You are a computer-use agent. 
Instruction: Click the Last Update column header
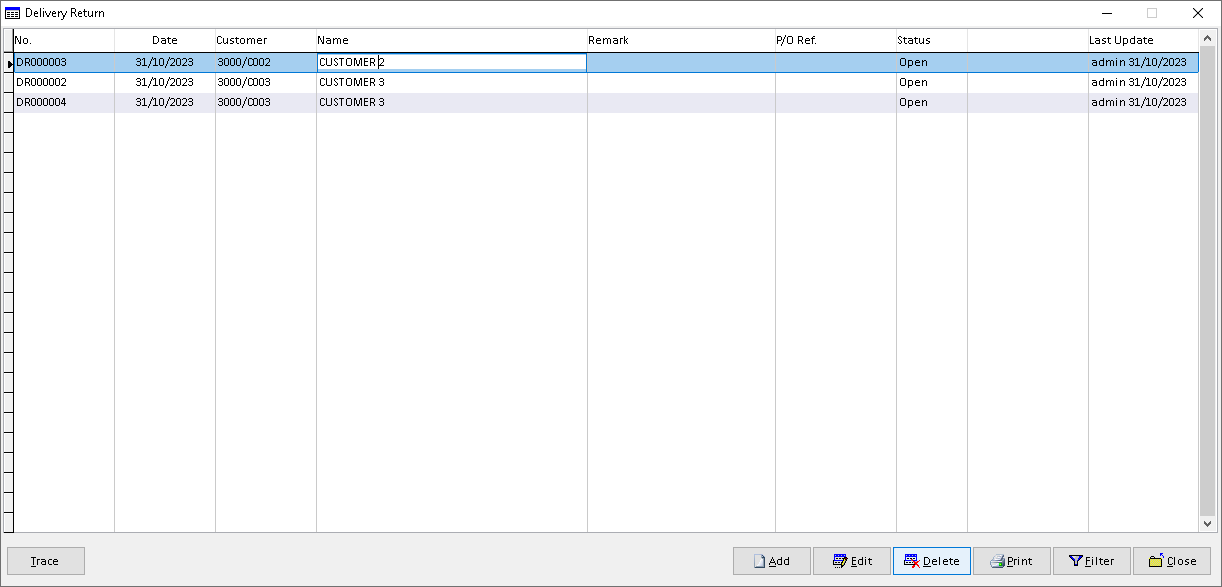1143,40
